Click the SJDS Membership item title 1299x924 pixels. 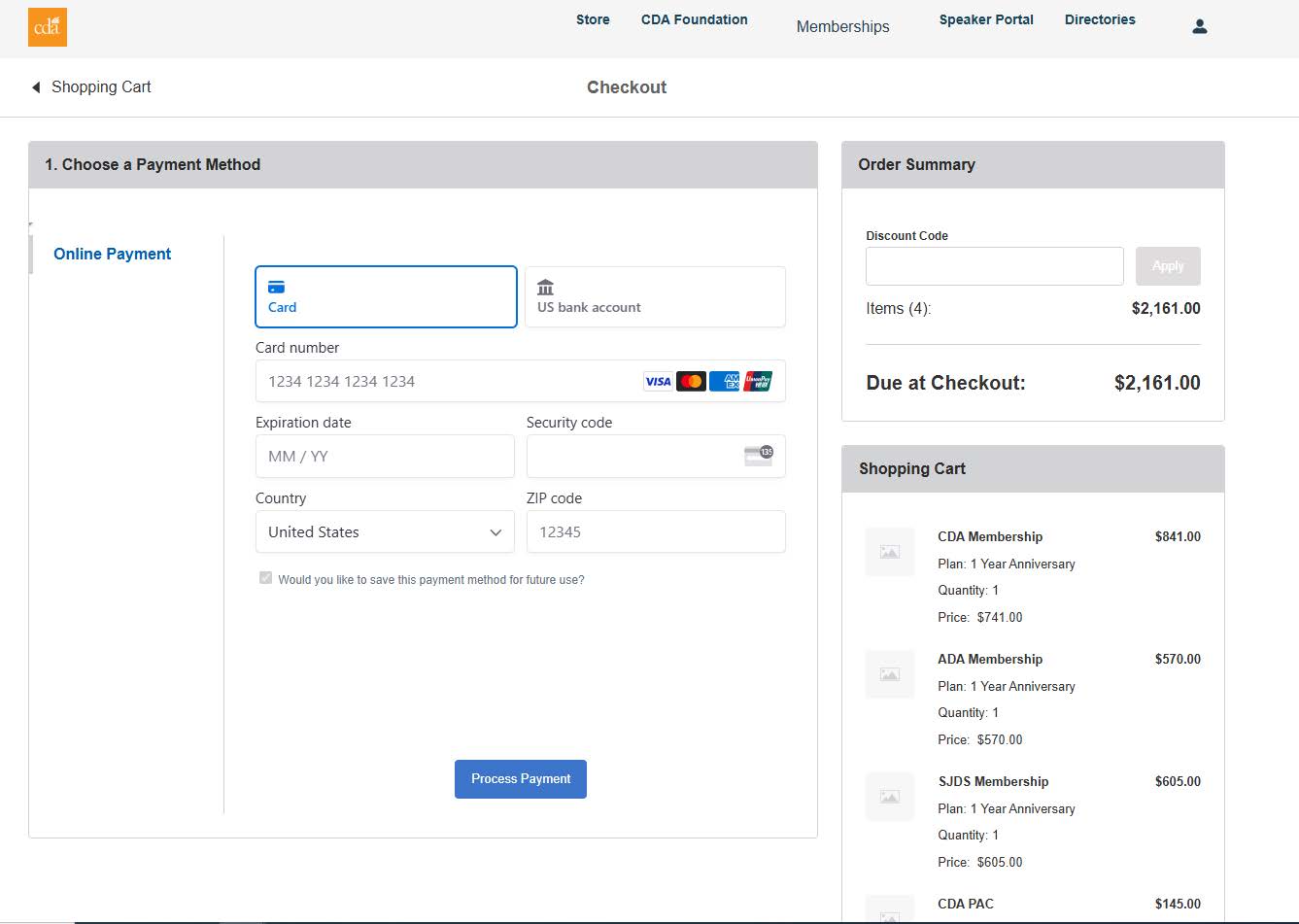tap(993, 782)
